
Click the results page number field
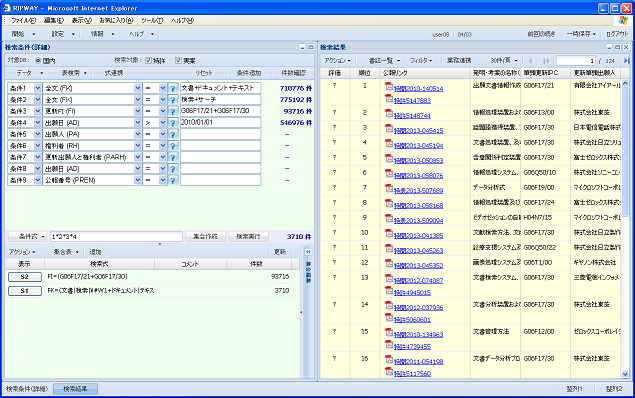pos(575,61)
